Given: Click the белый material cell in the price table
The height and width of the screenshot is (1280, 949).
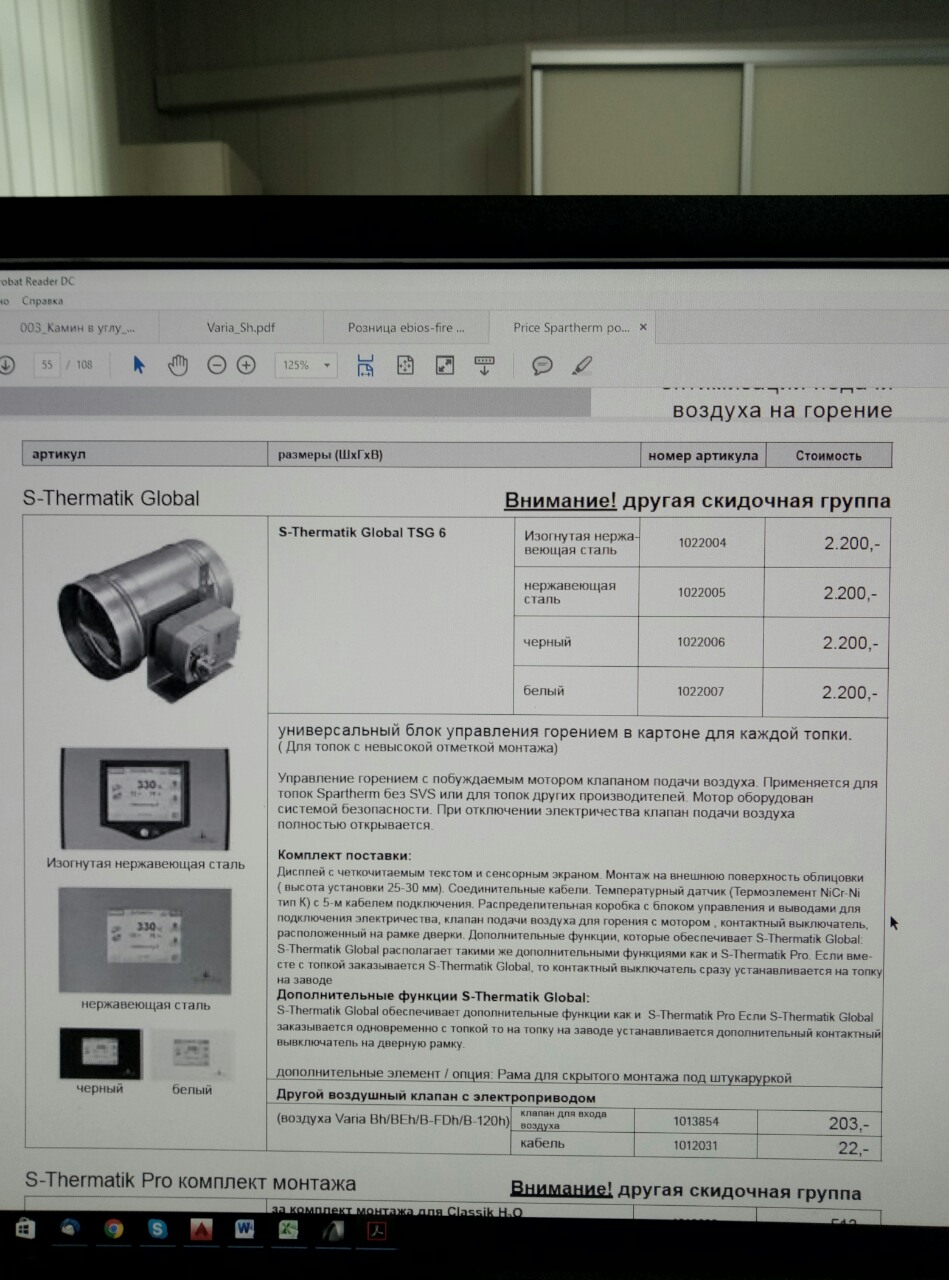Looking at the screenshot, I should point(577,691).
